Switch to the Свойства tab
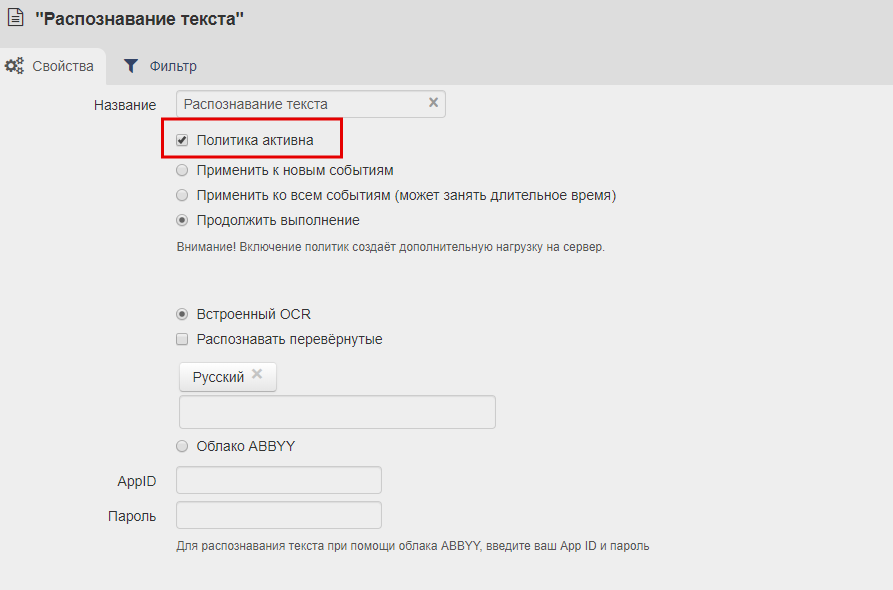This screenshot has width=893, height=590. pos(52,66)
